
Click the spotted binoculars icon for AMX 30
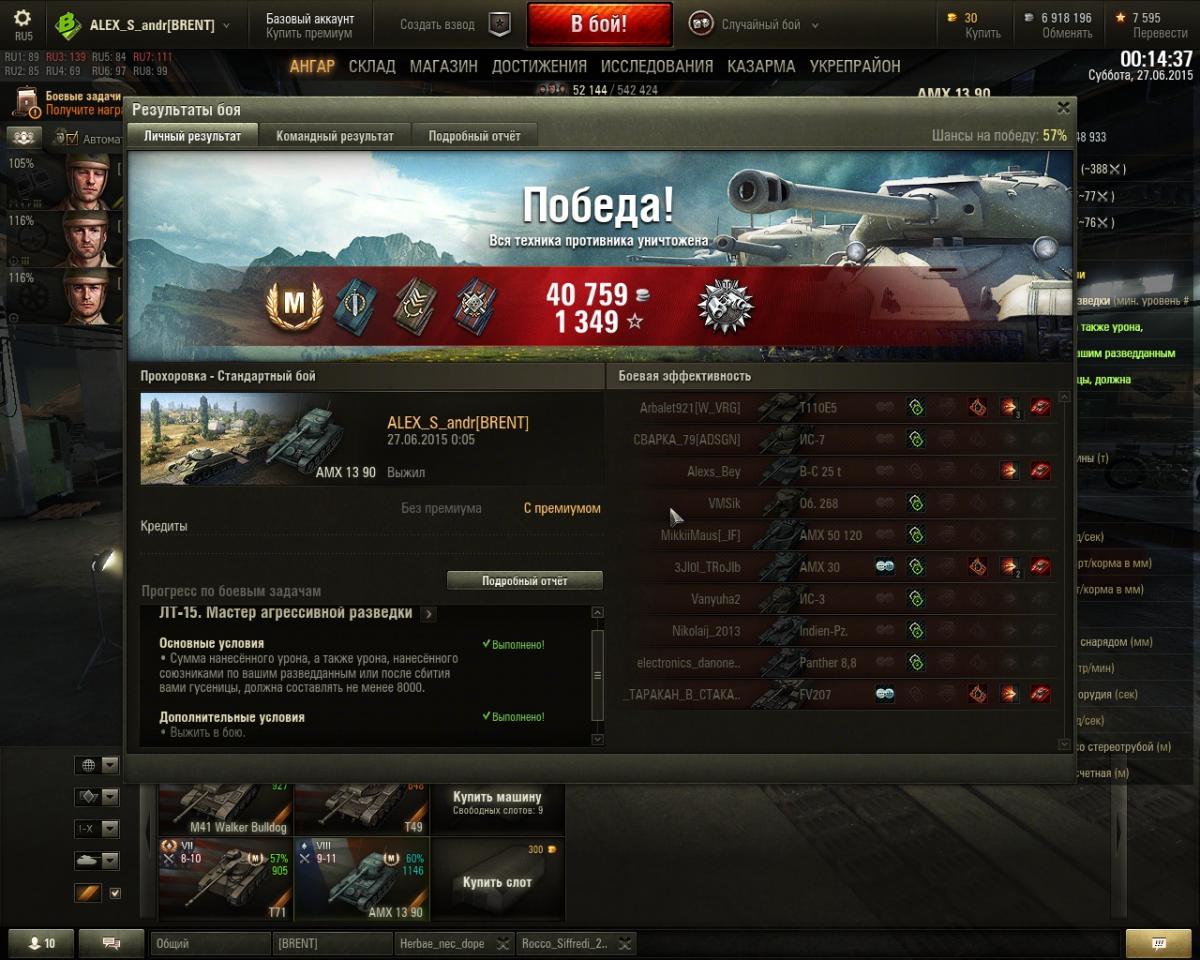884,567
